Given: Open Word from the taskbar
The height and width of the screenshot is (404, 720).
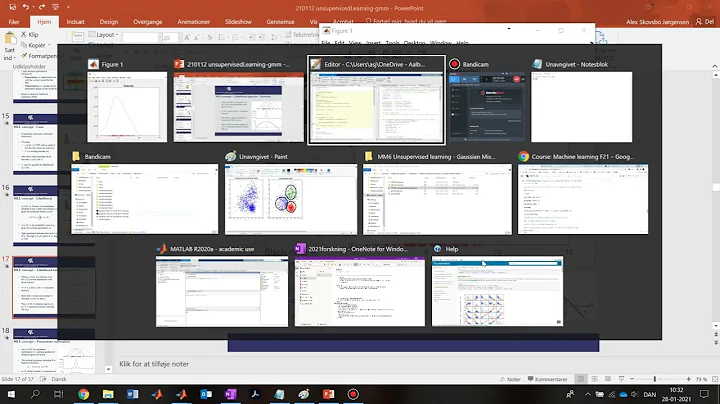Looking at the screenshot, I should tap(133, 394).
